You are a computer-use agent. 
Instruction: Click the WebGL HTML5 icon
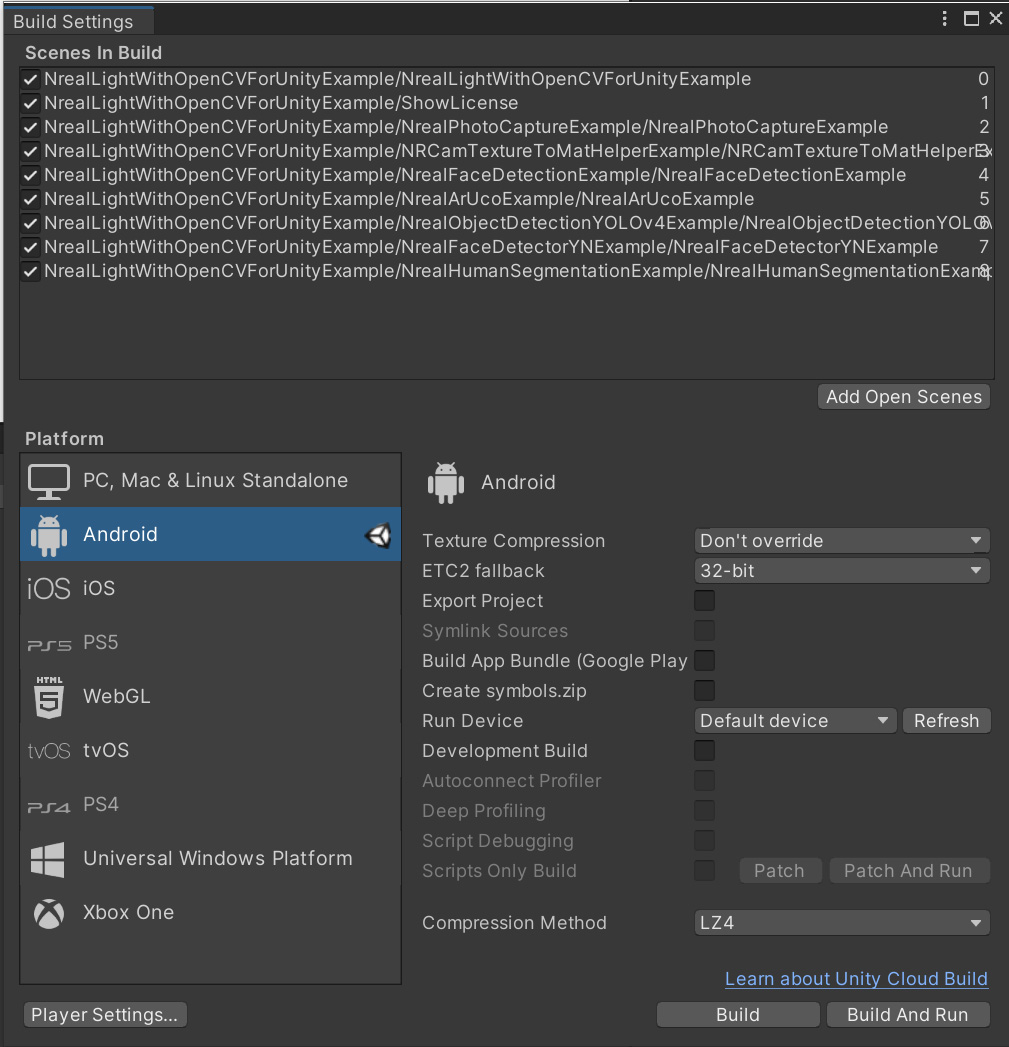[x=49, y=696]
